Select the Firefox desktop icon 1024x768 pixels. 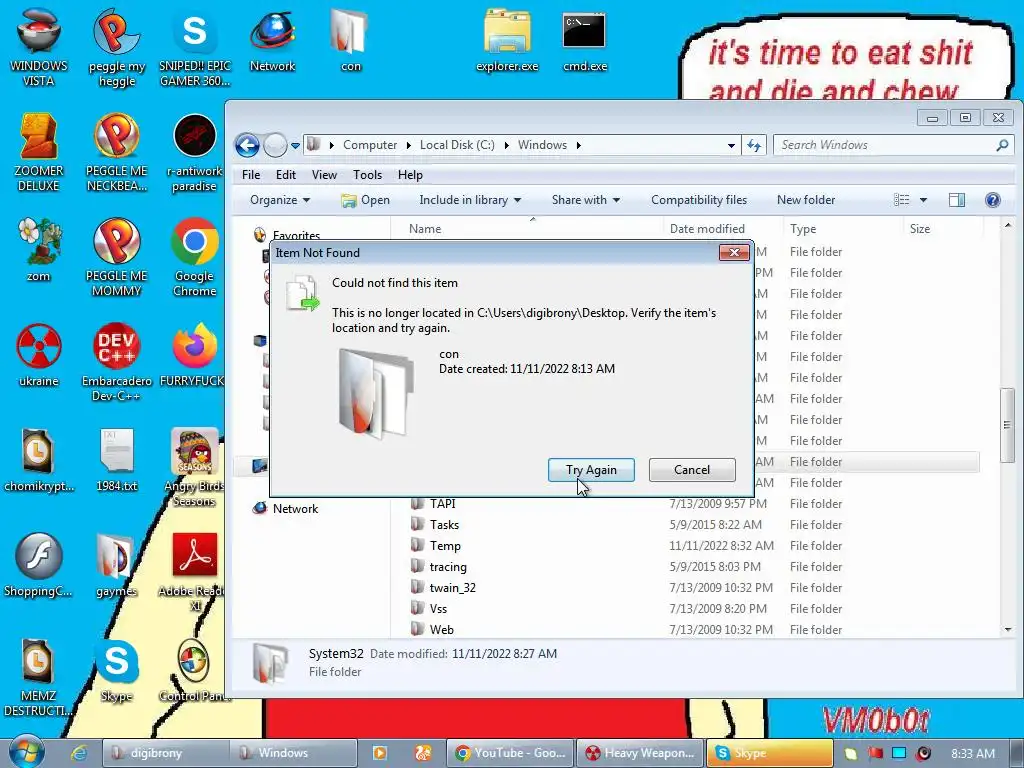[195, 355]
